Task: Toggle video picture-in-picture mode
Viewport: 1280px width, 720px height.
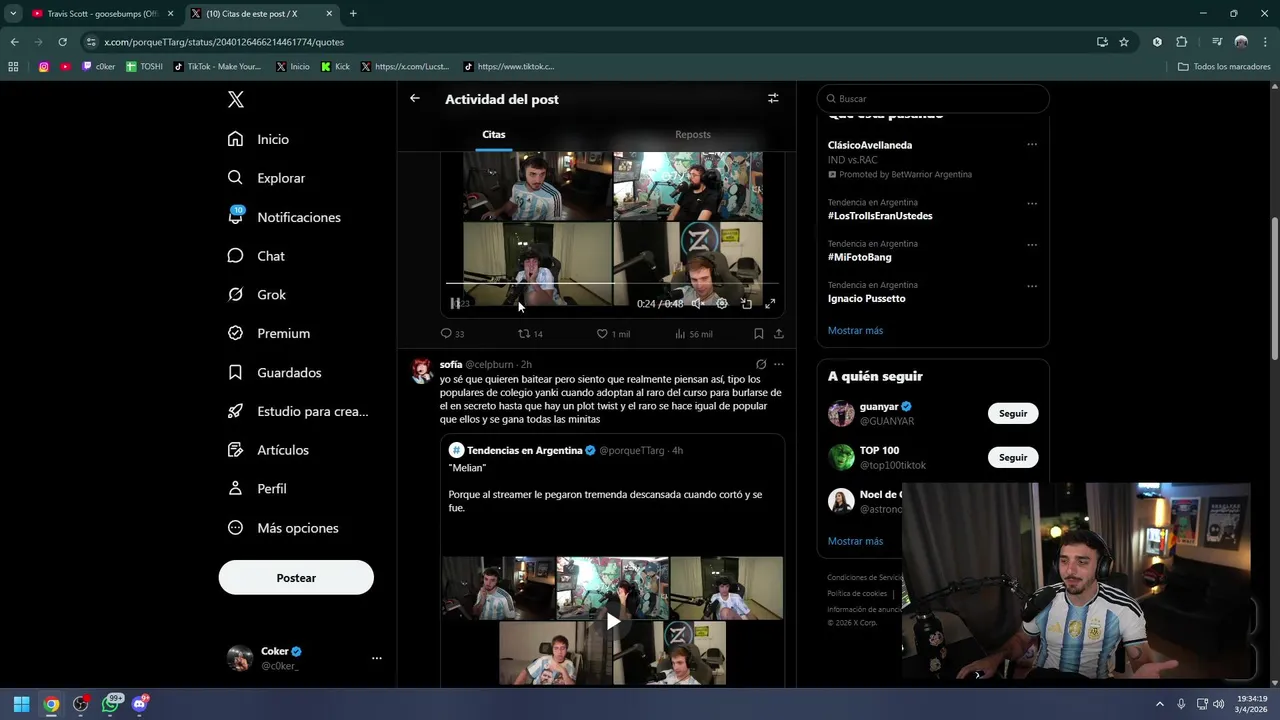Action: (x=746, y=303)
